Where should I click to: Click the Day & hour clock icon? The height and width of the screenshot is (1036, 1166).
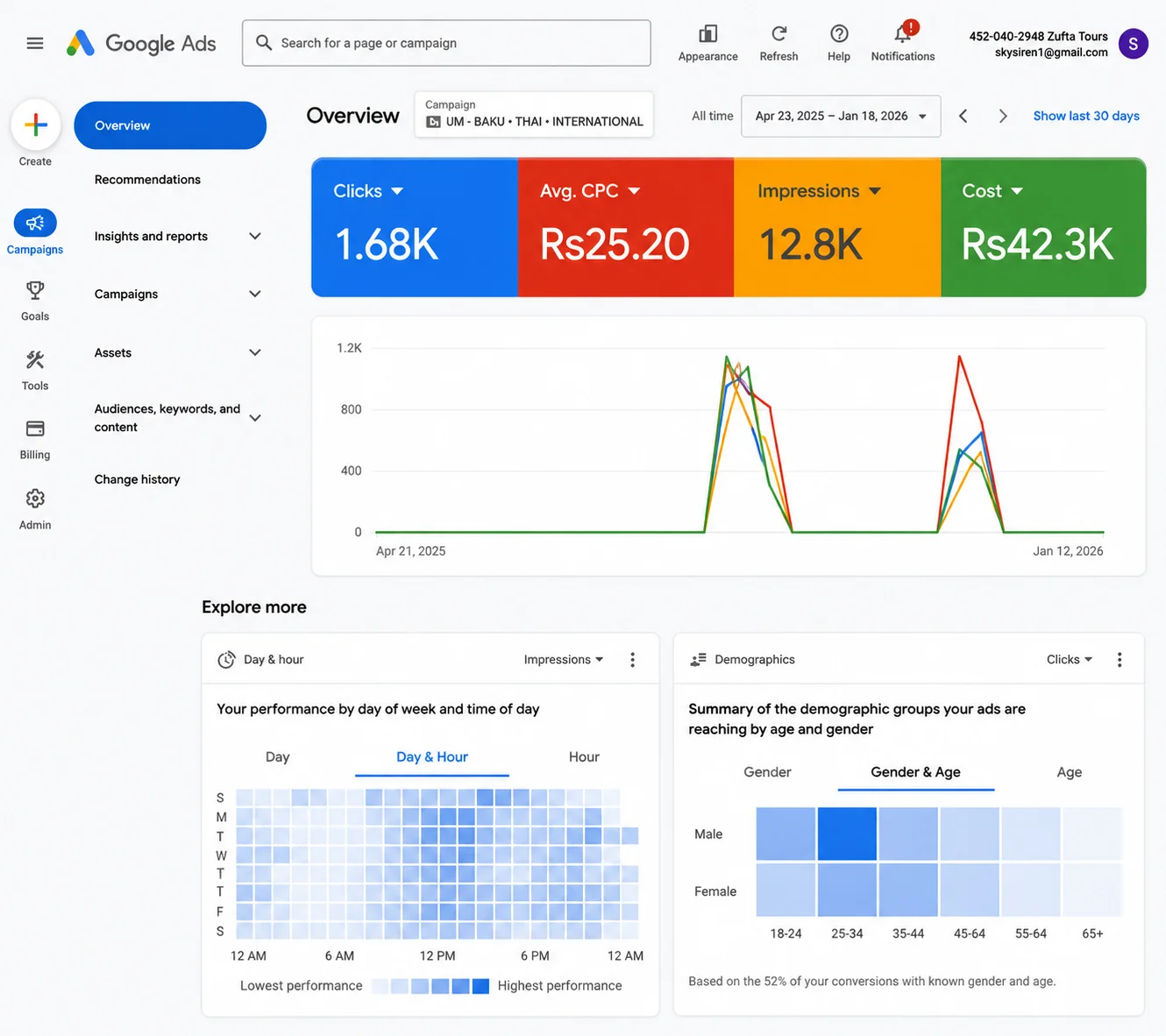click(226, 659)
